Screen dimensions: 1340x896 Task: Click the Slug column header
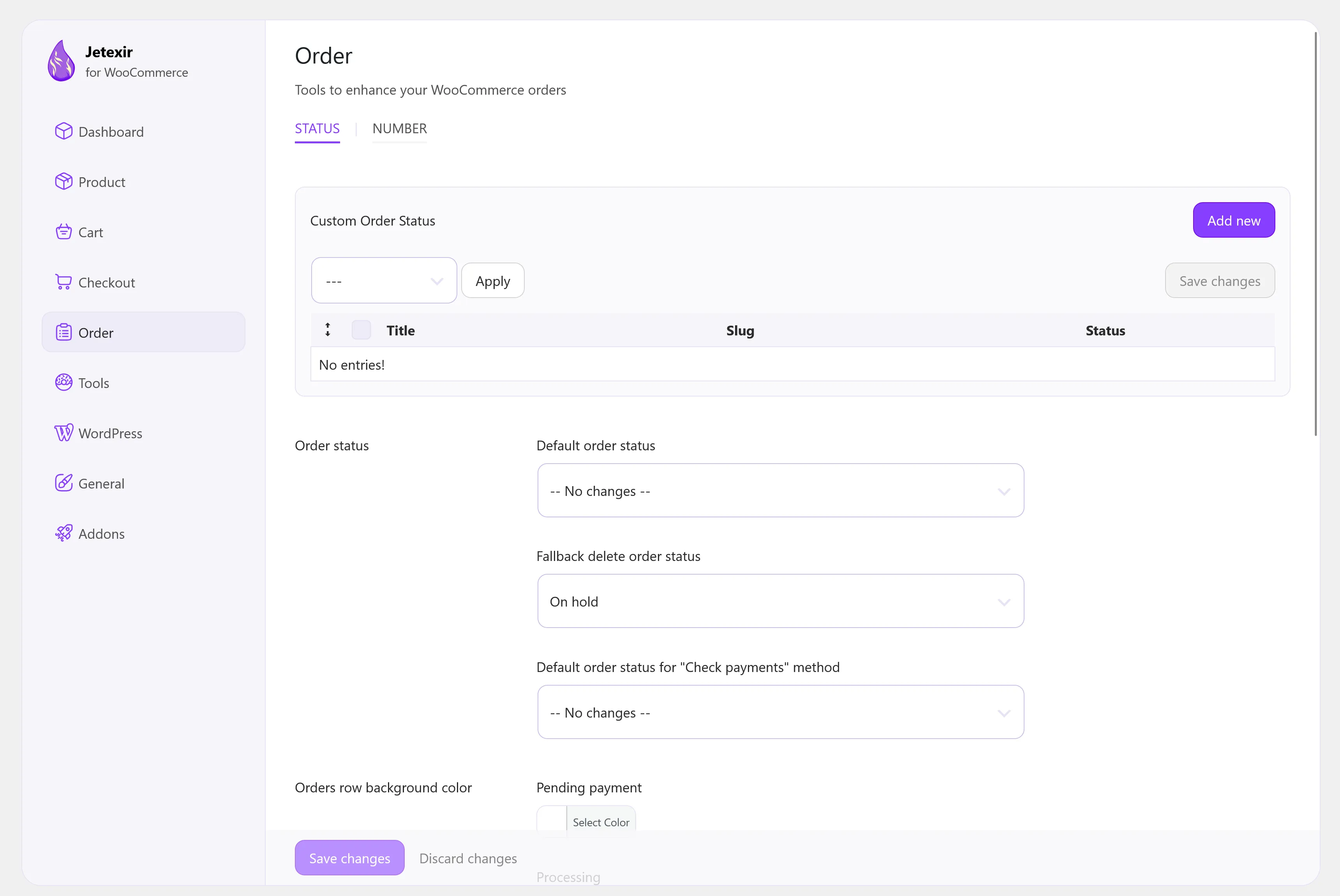click(740, 330)
